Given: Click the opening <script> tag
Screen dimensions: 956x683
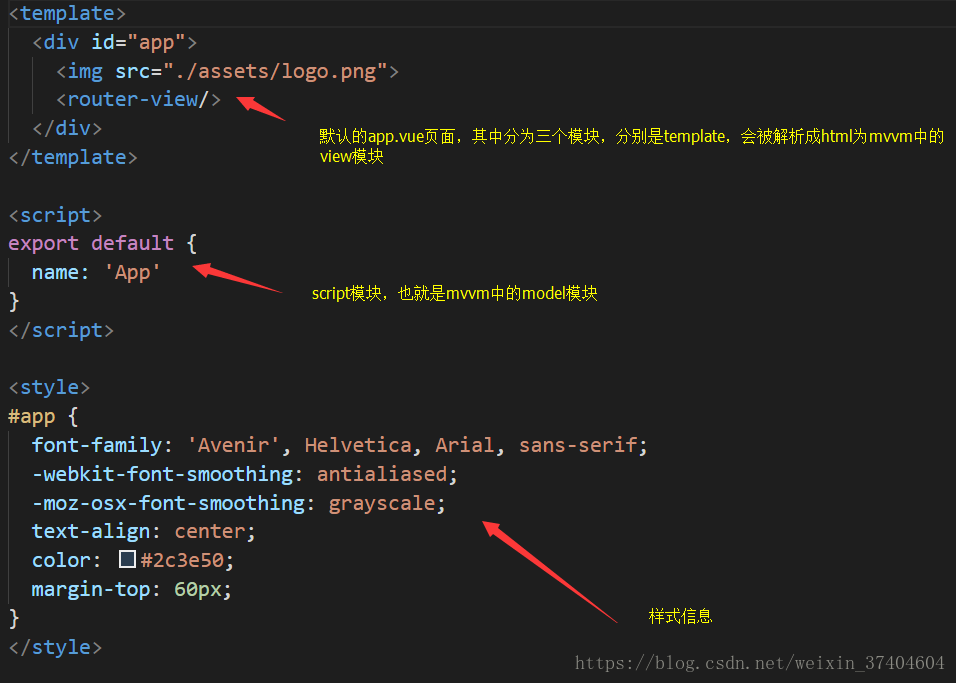Looking at the screenshot, I should pyautogui.click(x=55, y=215).
